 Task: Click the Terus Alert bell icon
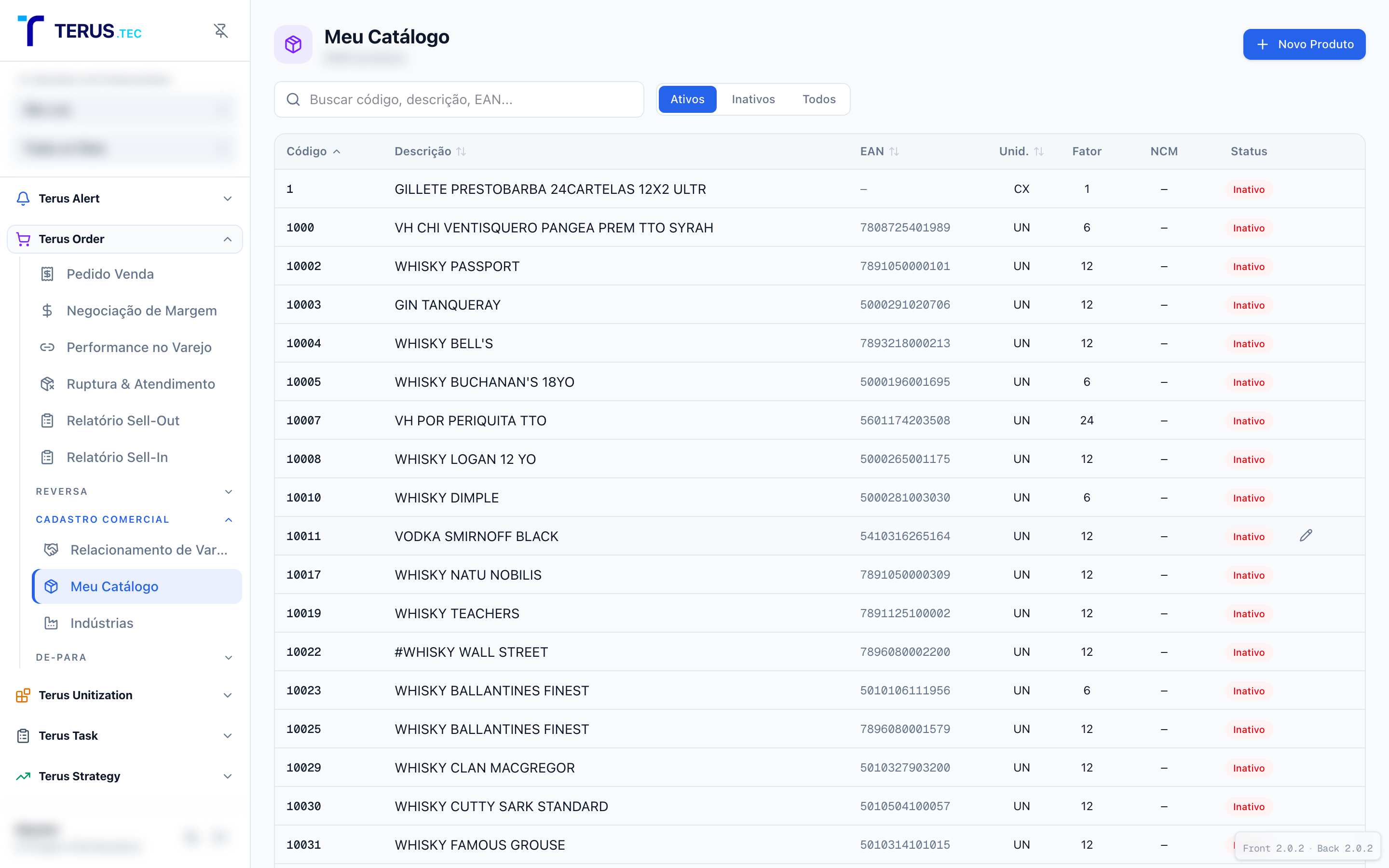point(23,199)
